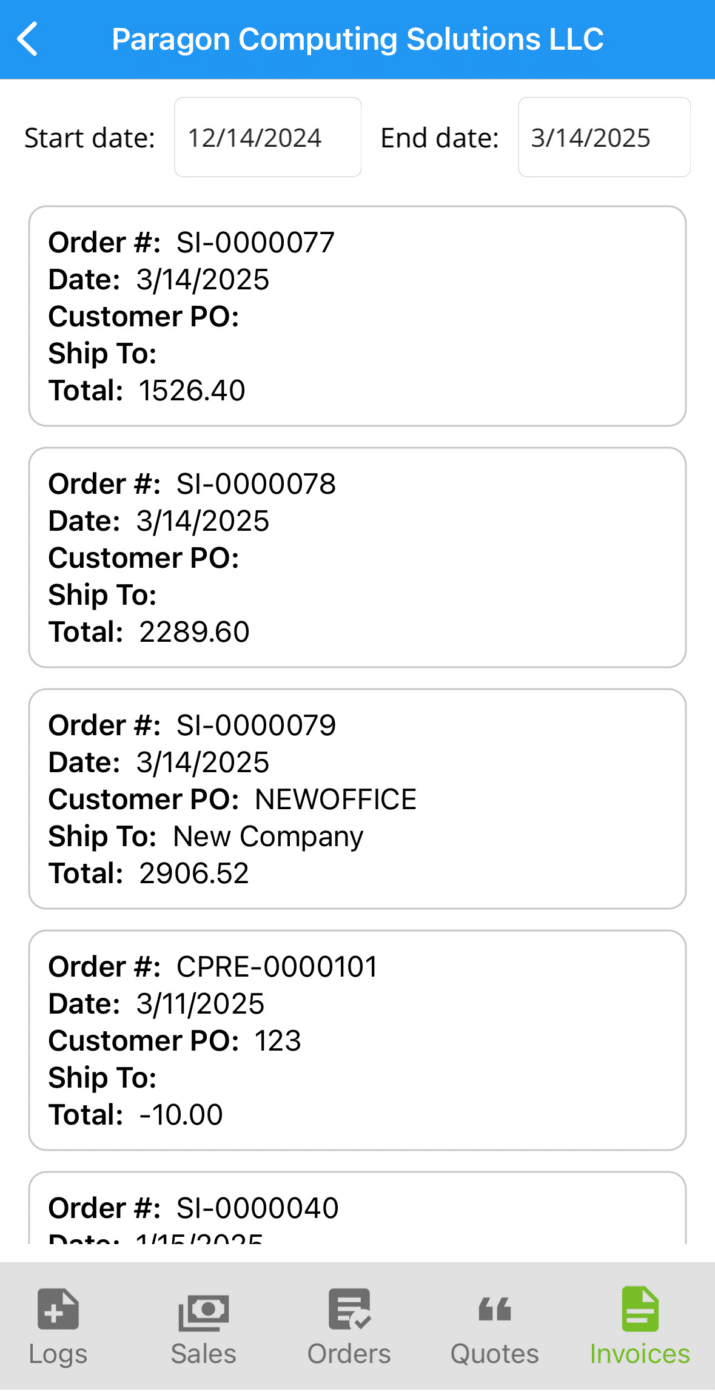Select the 2906.52 total line
Image resolution: width=715 pixels, height=1400 pixels.
(x=149, y=874)
